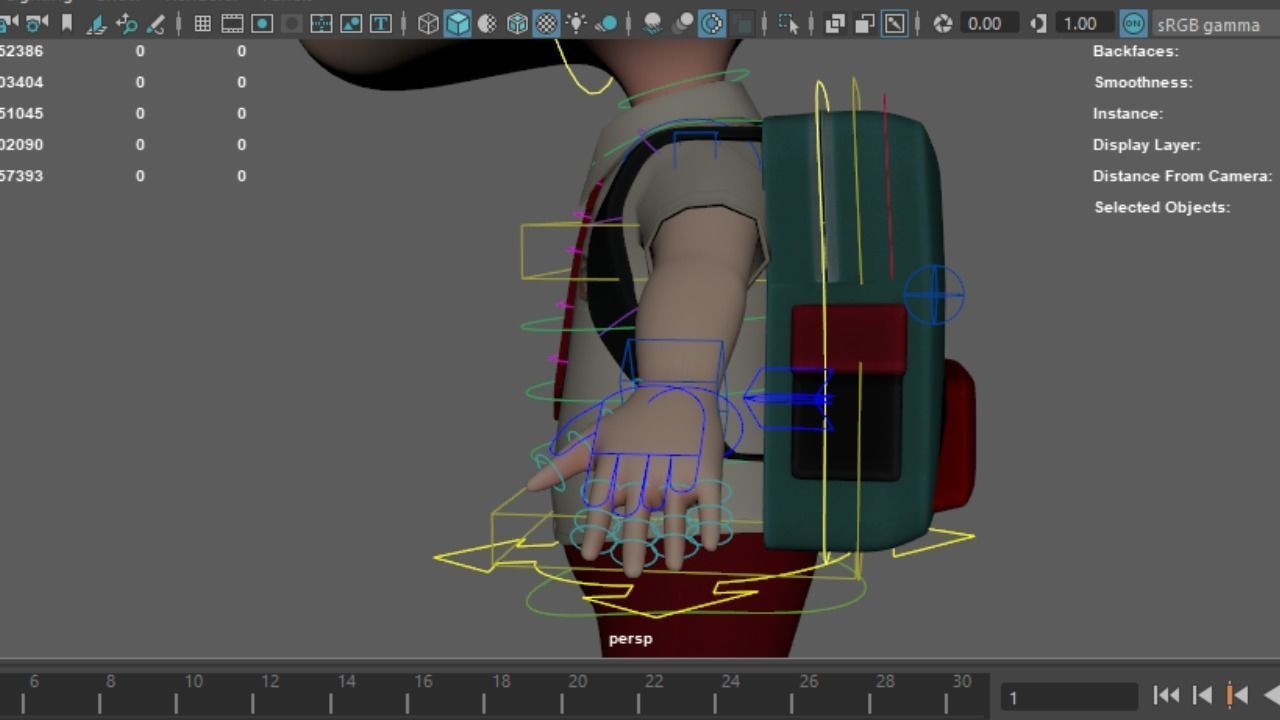Enable wireframe on shaded display
1280x720 pixels.
pos(517,23)
